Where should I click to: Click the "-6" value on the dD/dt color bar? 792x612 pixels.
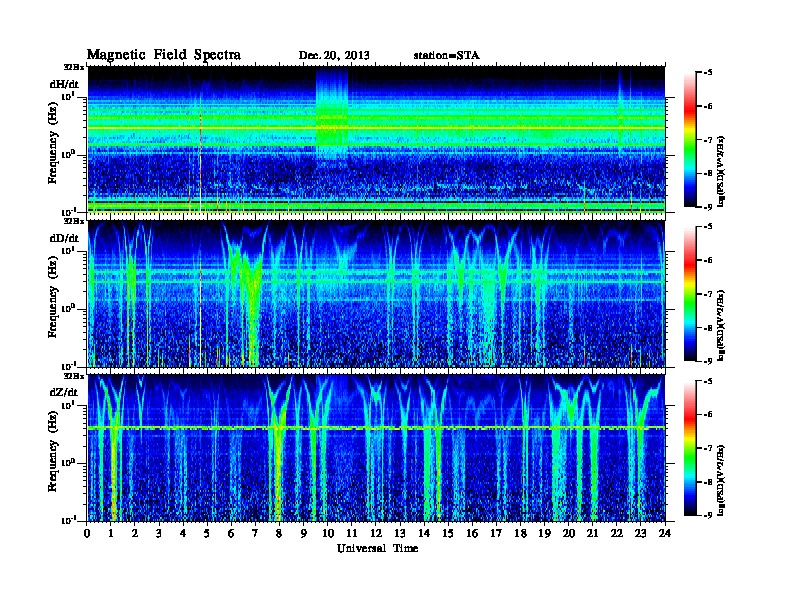[707, 260]
